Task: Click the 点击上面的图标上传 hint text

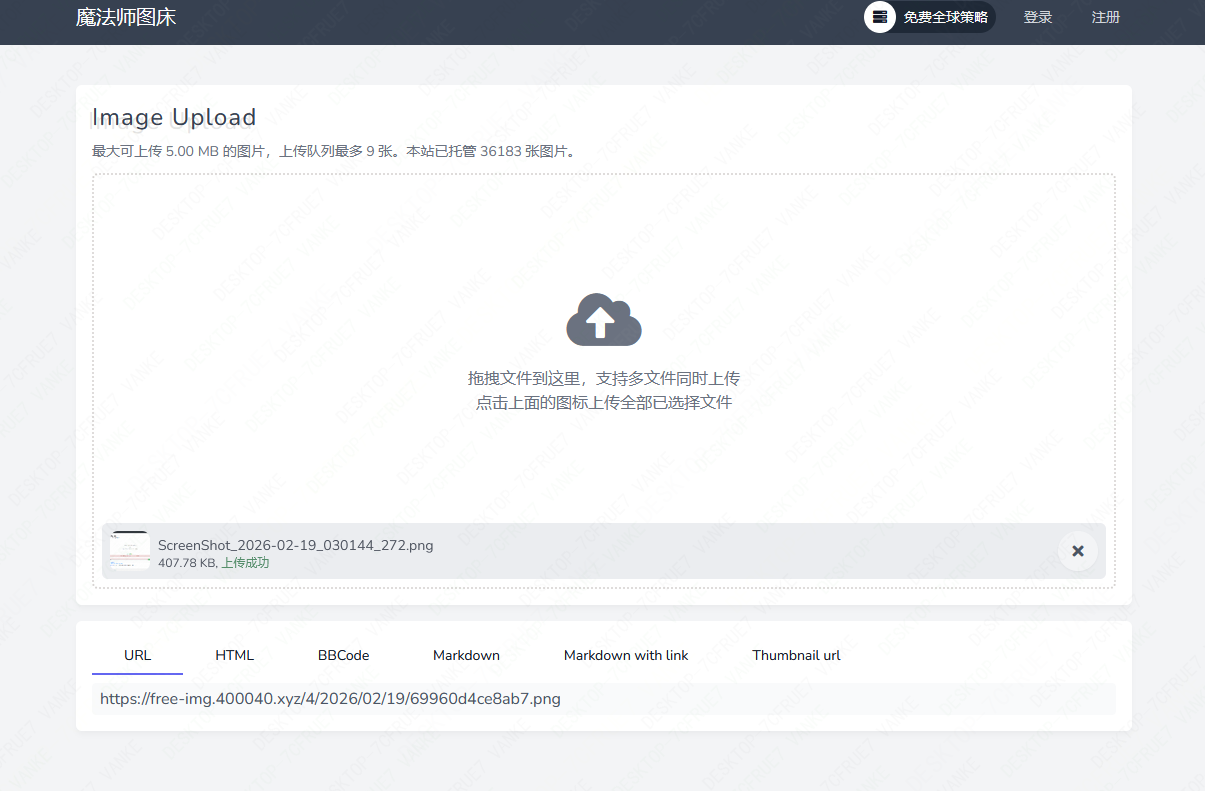Action: click(x=603, y=403)
